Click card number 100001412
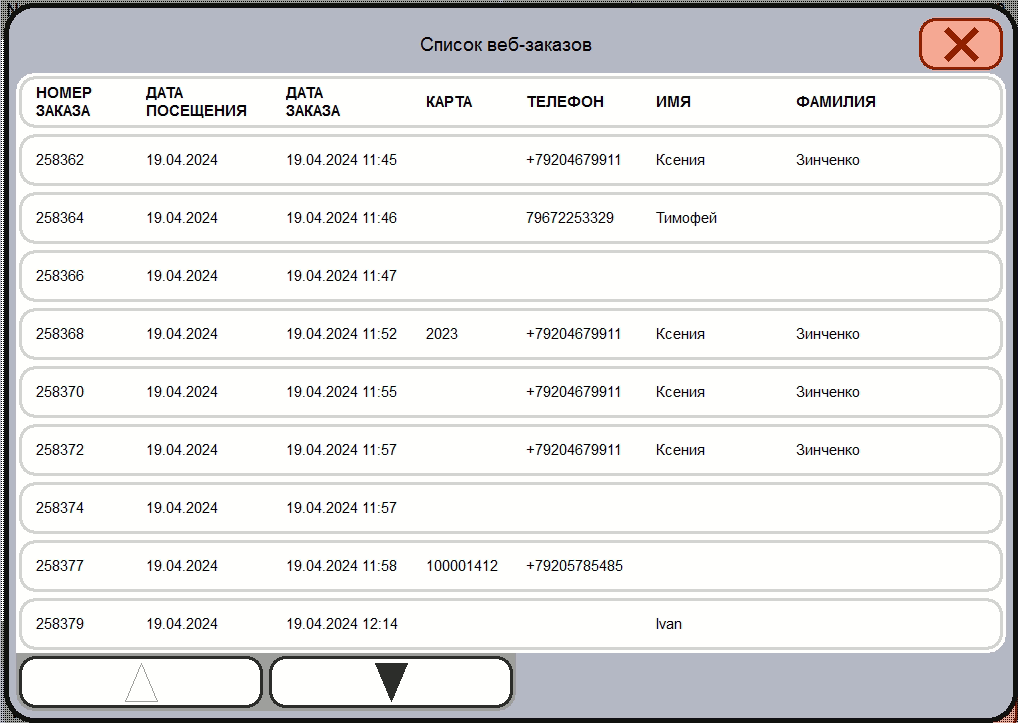The image size is (1018, 723). coord(462,566)
